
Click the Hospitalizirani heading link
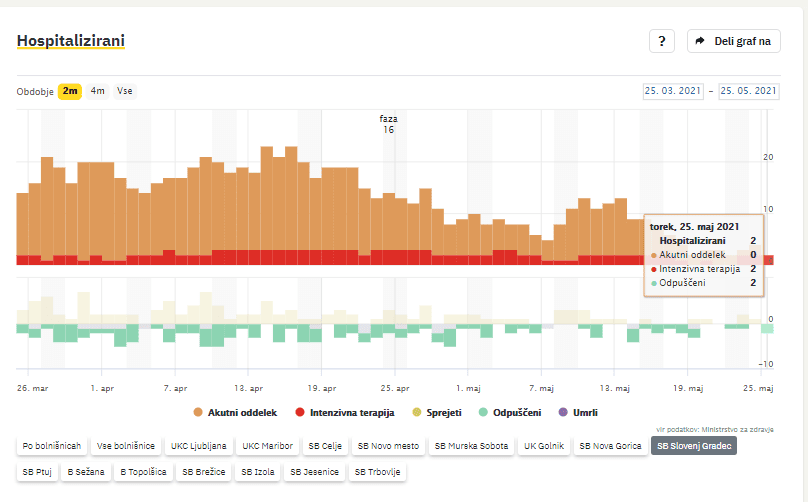pyautogui.click(x=71, y=41)
